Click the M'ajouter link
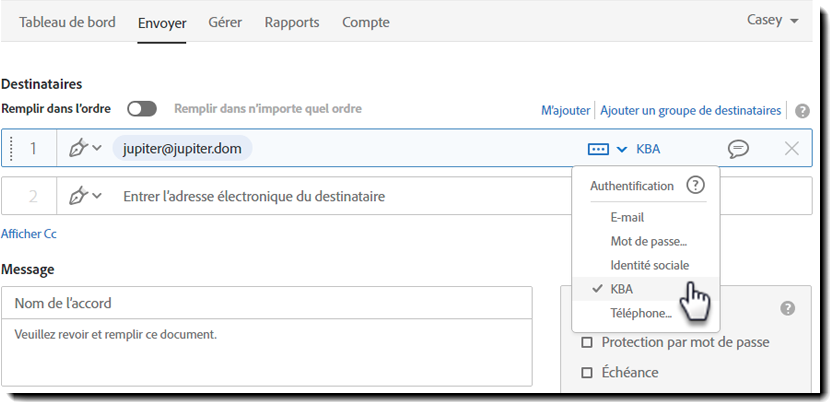 [566, 110]
